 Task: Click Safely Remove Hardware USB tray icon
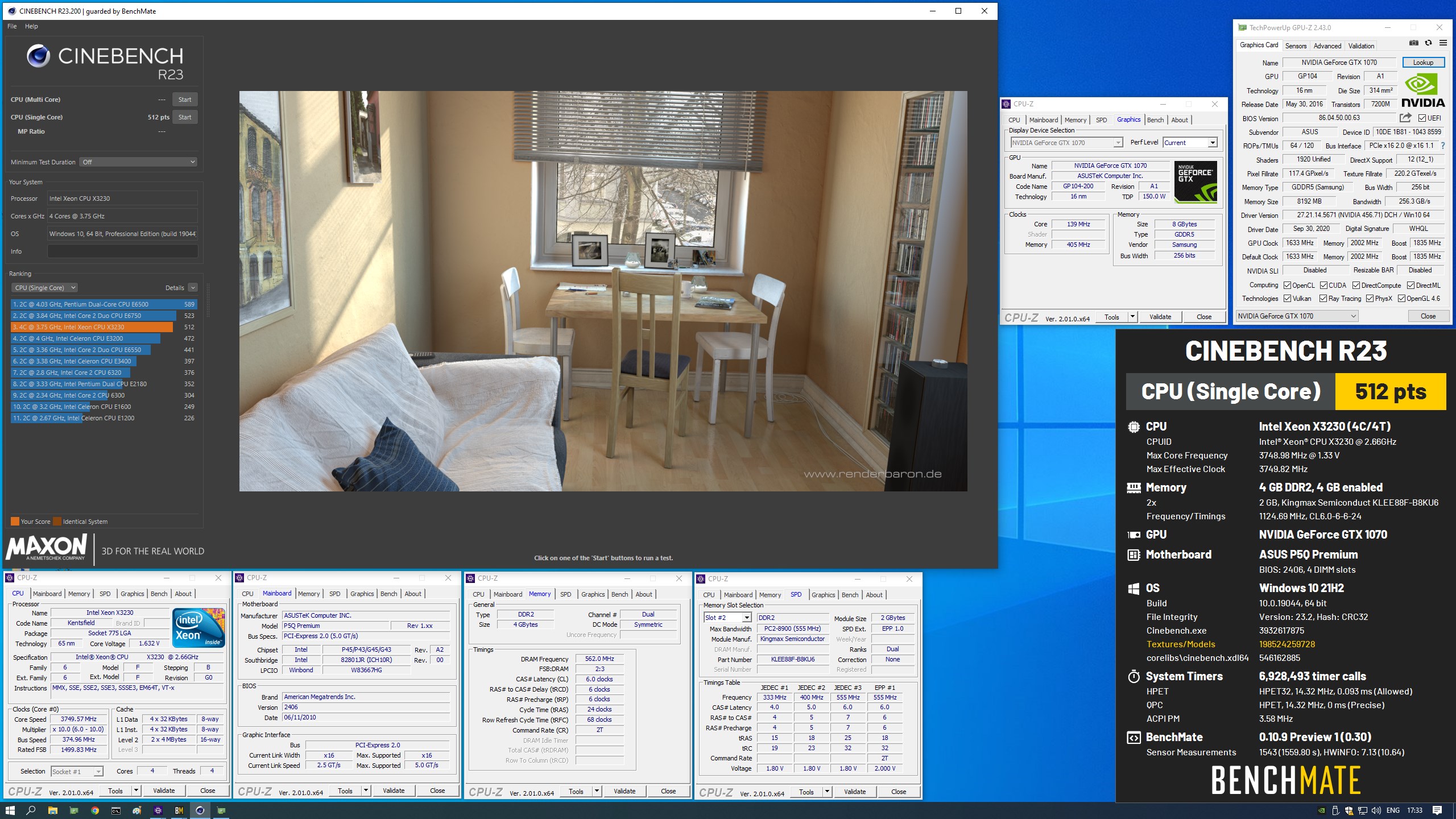1335,810
